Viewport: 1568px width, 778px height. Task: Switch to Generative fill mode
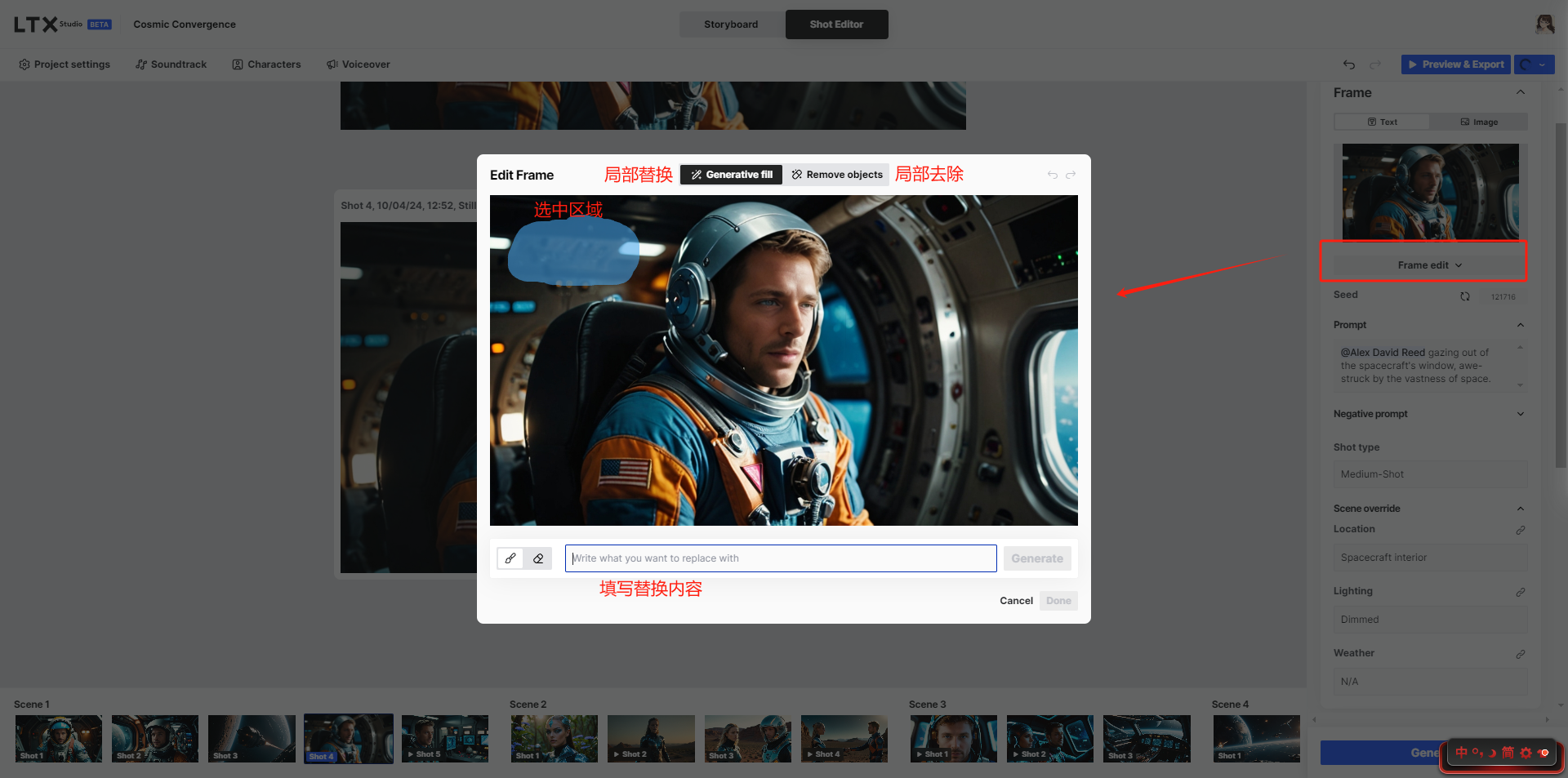tap(732, 175)
